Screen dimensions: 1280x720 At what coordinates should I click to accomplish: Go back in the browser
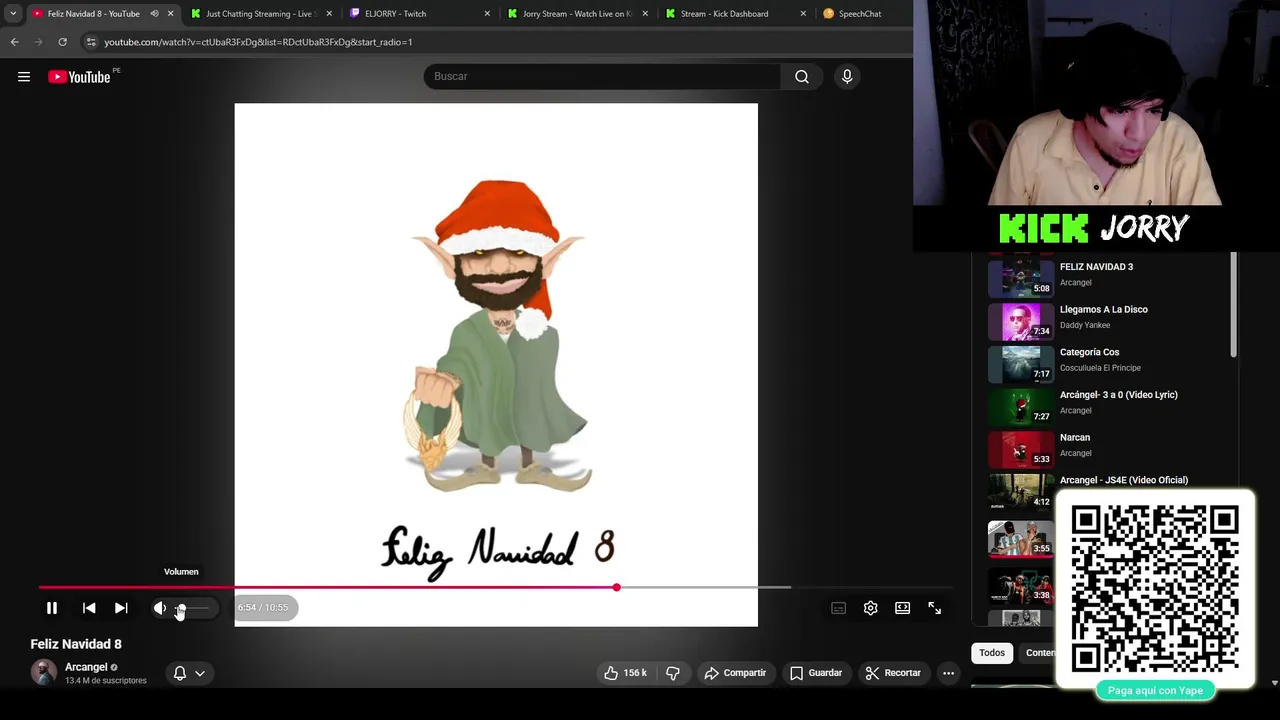click(14, 42)
